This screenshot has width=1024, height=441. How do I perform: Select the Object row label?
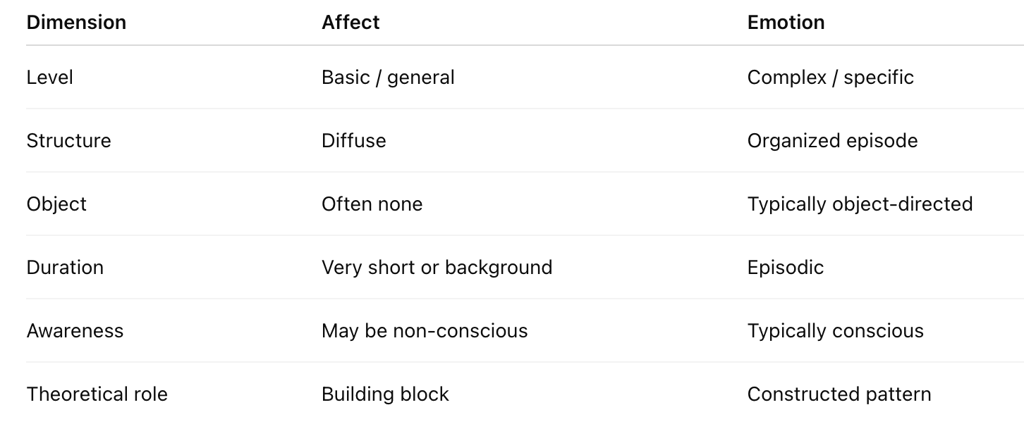(56, 204)
